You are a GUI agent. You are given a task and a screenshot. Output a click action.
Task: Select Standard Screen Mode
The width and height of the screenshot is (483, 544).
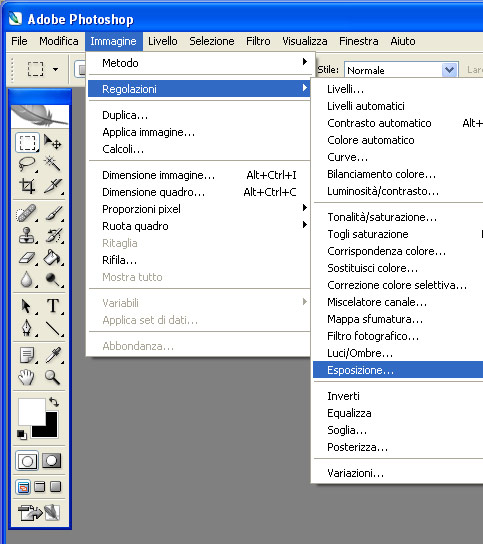tap(23, 487)
